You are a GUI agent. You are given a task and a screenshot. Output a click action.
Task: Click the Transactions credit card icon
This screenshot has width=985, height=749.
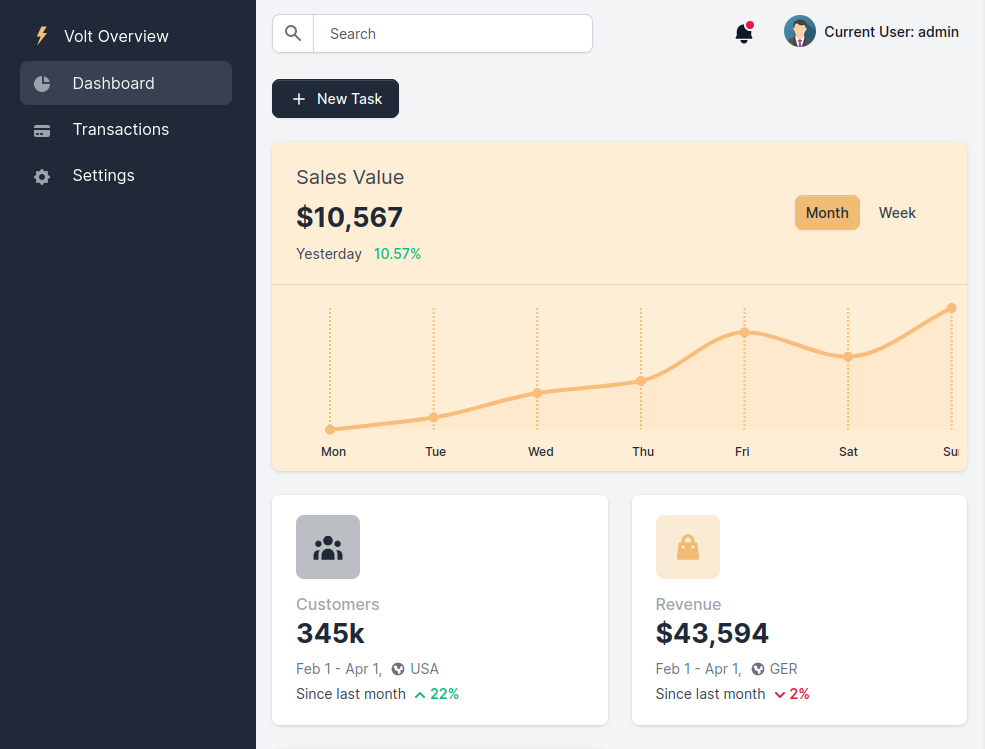(42, 130)
